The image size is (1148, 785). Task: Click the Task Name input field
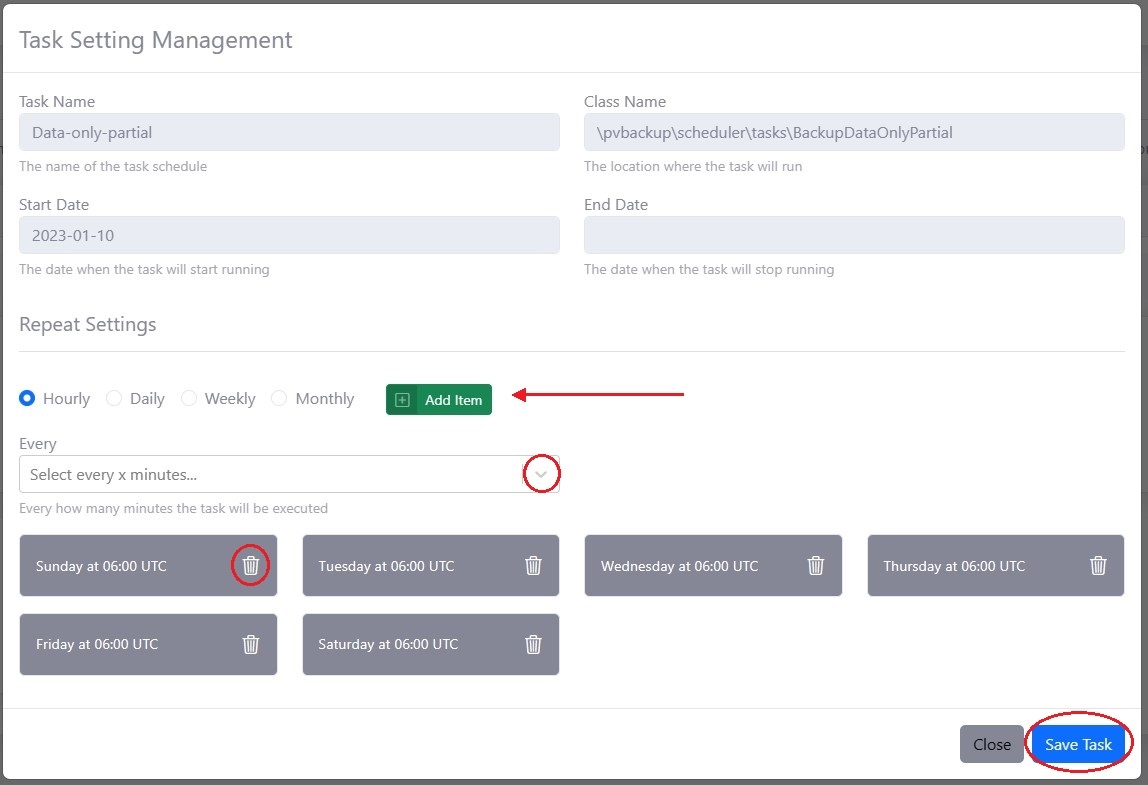coord(289,132)
